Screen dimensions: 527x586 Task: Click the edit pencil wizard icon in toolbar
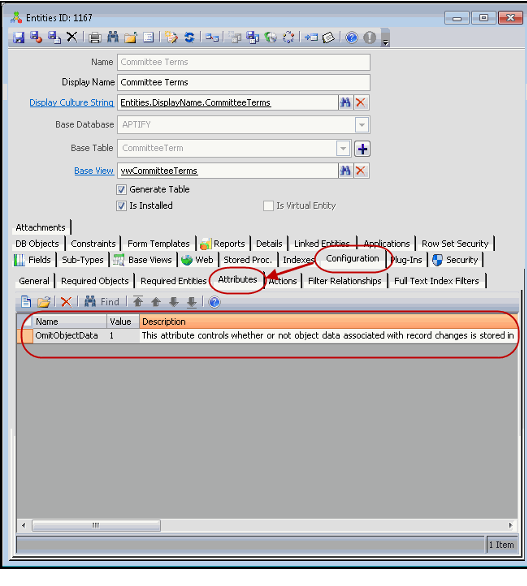(x=172, y=37)
